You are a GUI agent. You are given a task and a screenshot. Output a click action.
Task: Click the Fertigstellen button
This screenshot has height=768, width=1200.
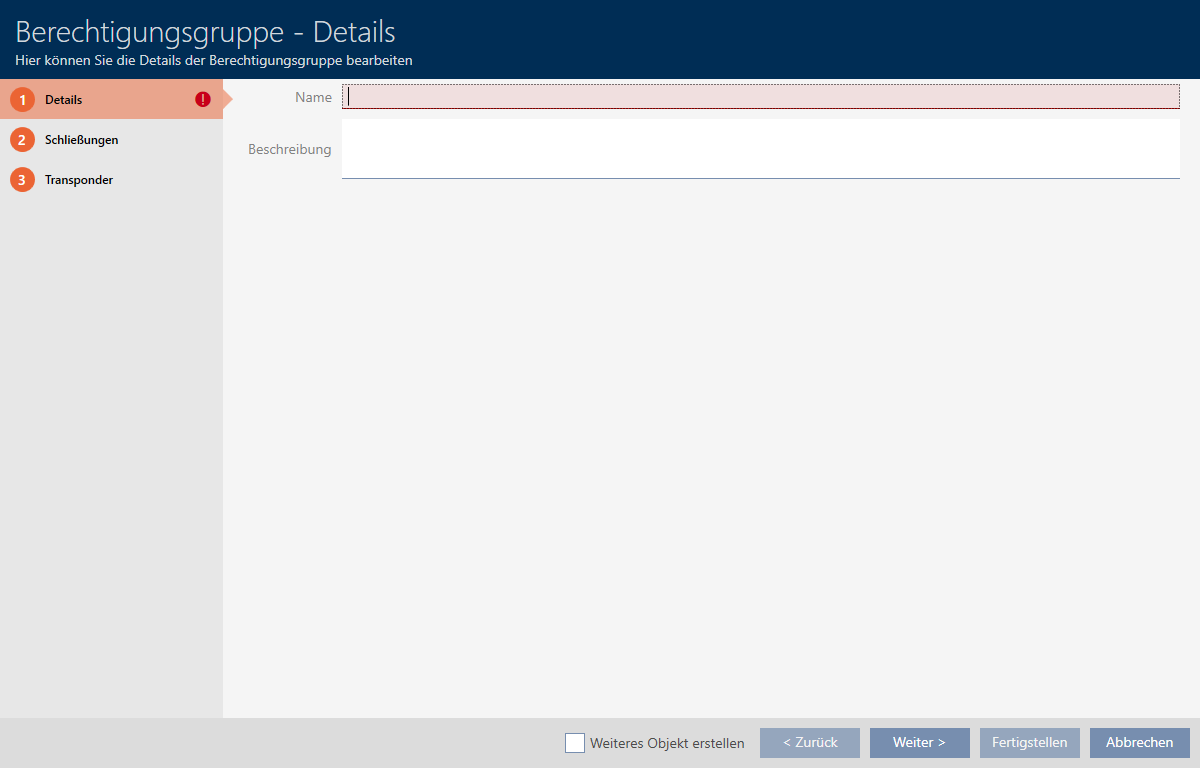(x=1029, y=743)
